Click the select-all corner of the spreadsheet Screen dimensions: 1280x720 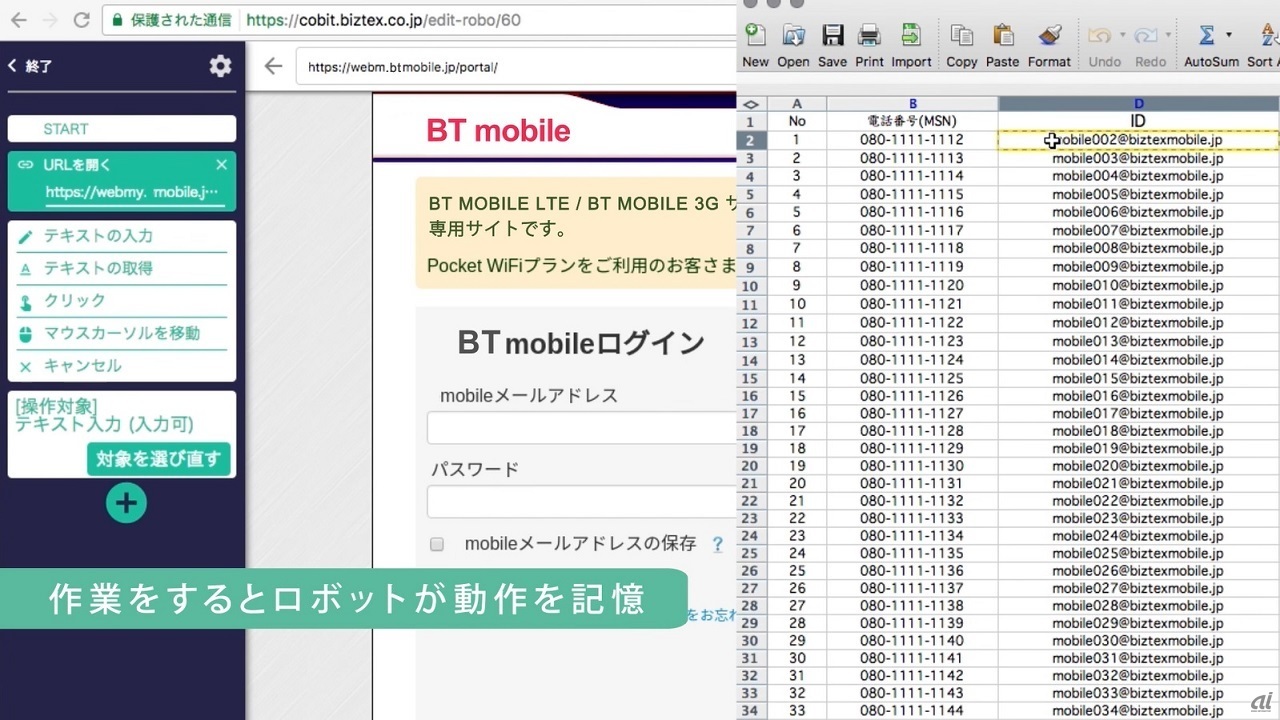751,104
